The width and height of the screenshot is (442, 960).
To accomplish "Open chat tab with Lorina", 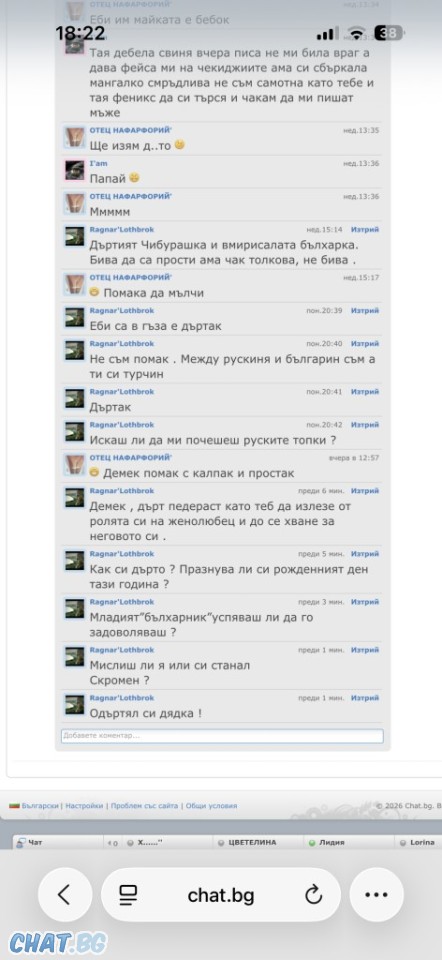I will point(419,842).
